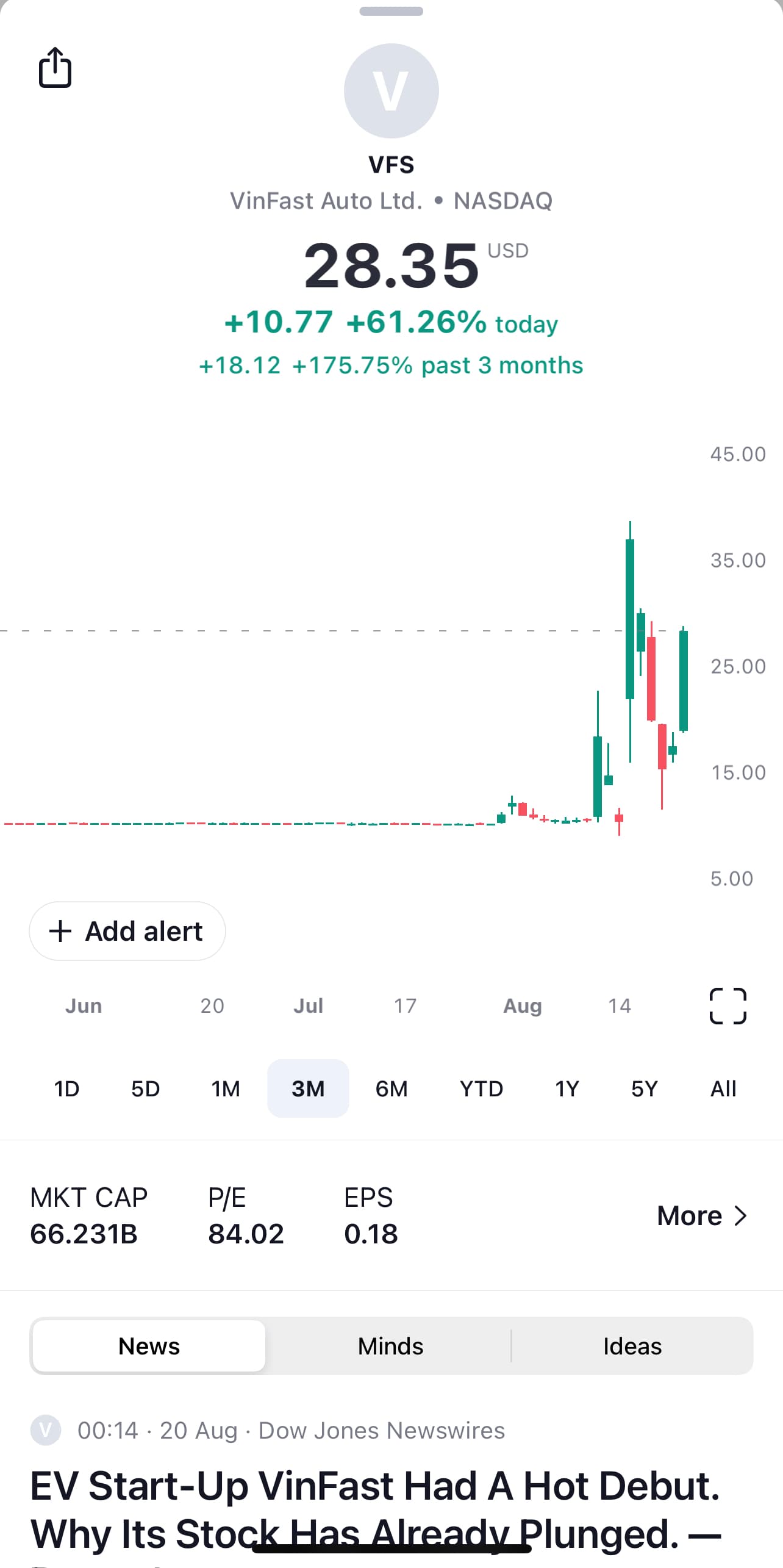Tap the VFS logo circle
The height and width of the screenshot is (1568, 783).
coord(391,91)
